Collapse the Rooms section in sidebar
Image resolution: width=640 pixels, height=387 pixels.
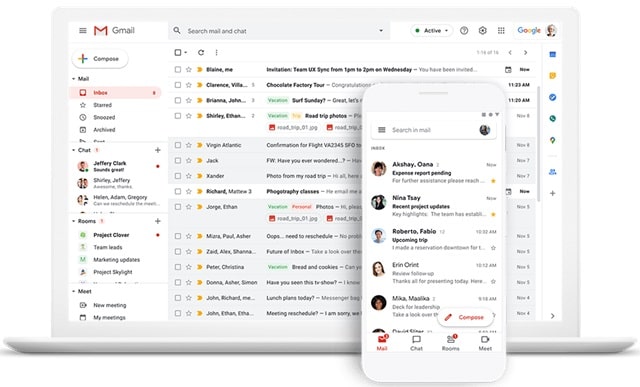(x=73, y=221)
